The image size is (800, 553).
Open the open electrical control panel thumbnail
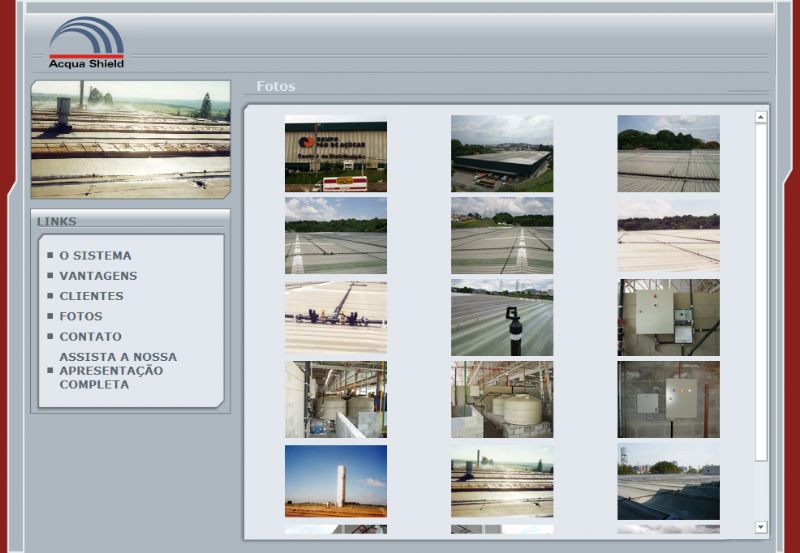(x=668, y=317)
